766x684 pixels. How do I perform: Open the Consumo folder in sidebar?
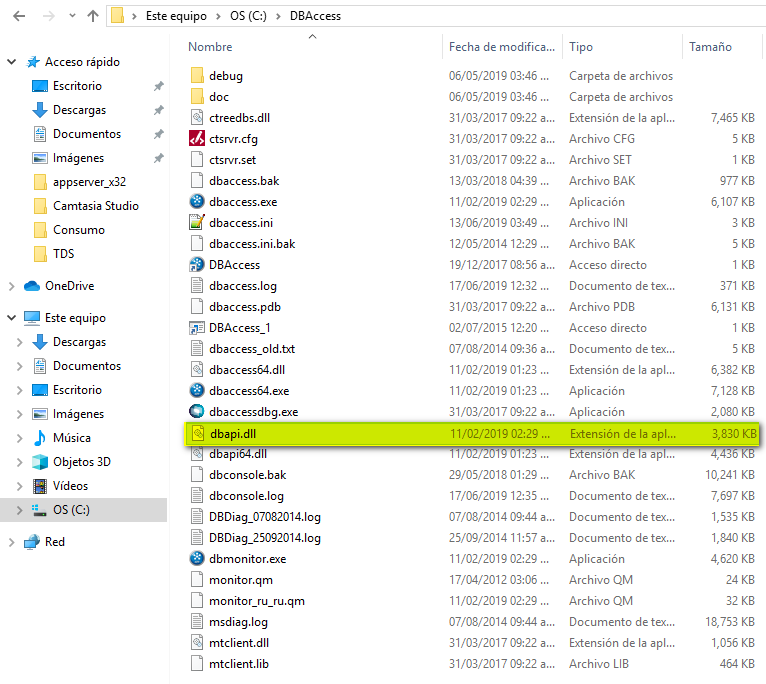[79, 230]
